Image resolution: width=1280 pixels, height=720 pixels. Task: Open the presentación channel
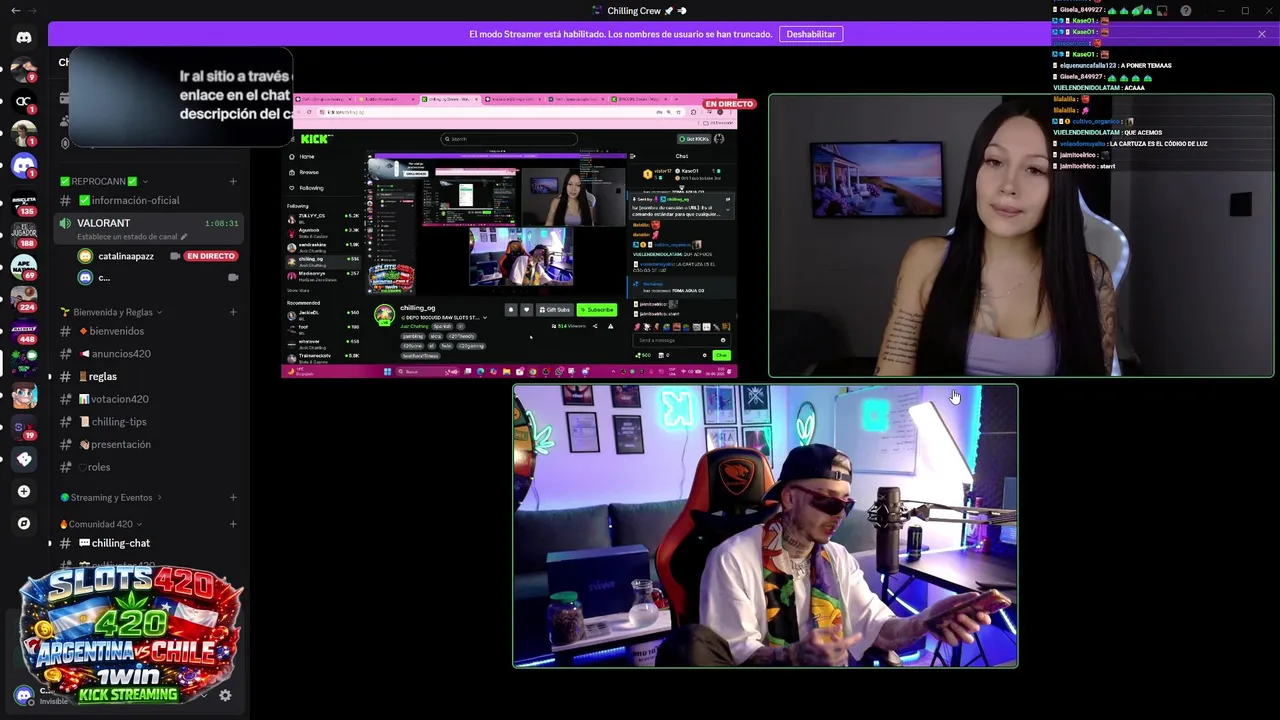coord(146,445)
